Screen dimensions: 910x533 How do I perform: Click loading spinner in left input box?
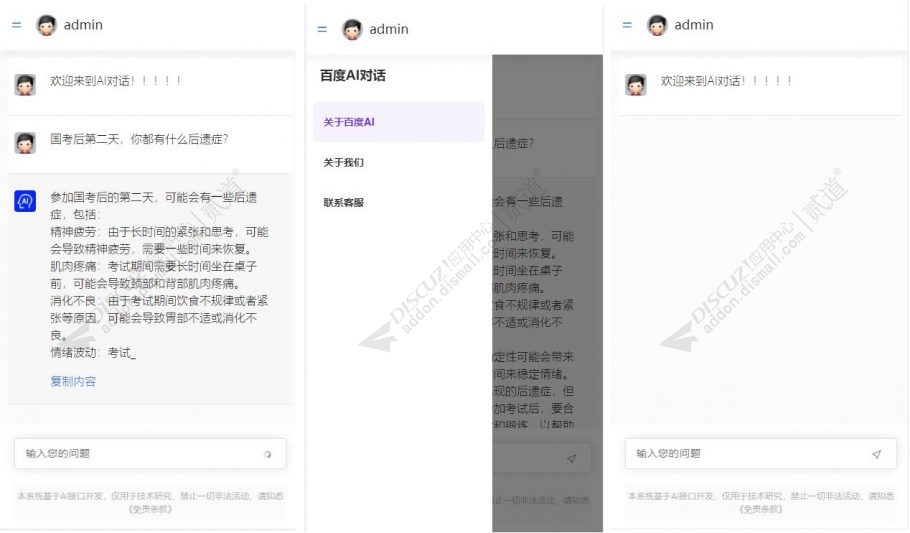(x=268, y=455)
